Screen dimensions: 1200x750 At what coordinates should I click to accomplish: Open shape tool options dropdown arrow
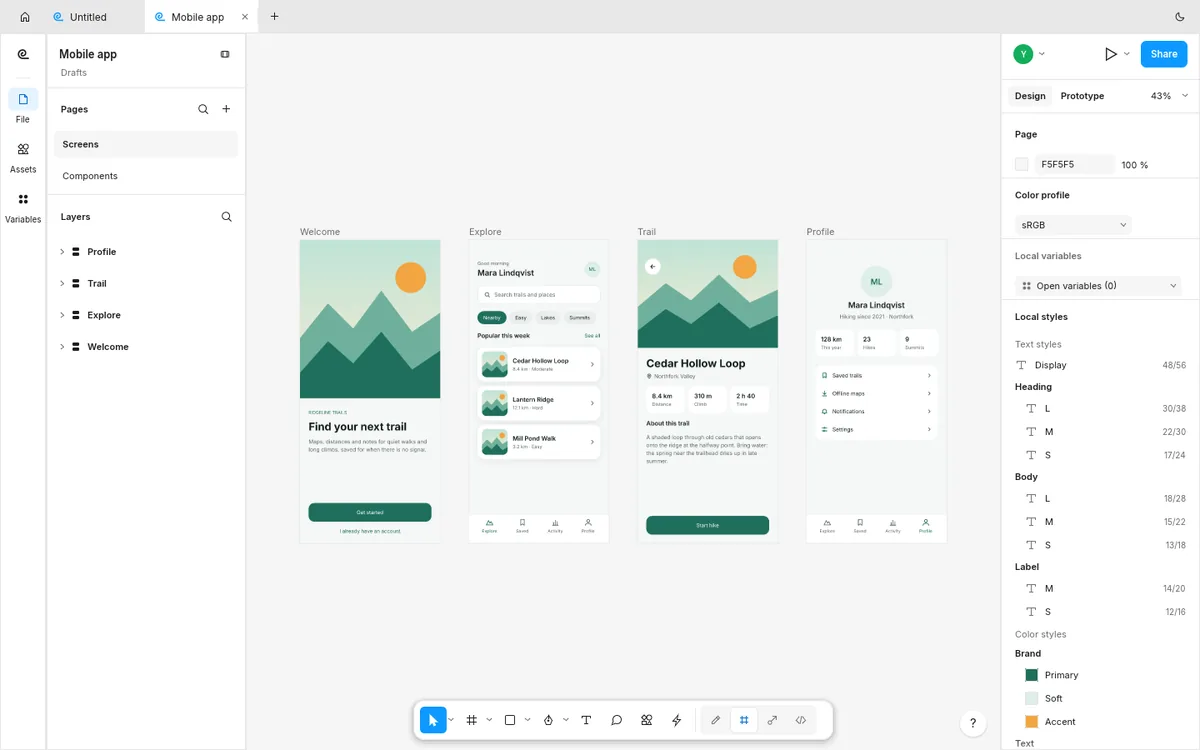click(x=527, y=720)
